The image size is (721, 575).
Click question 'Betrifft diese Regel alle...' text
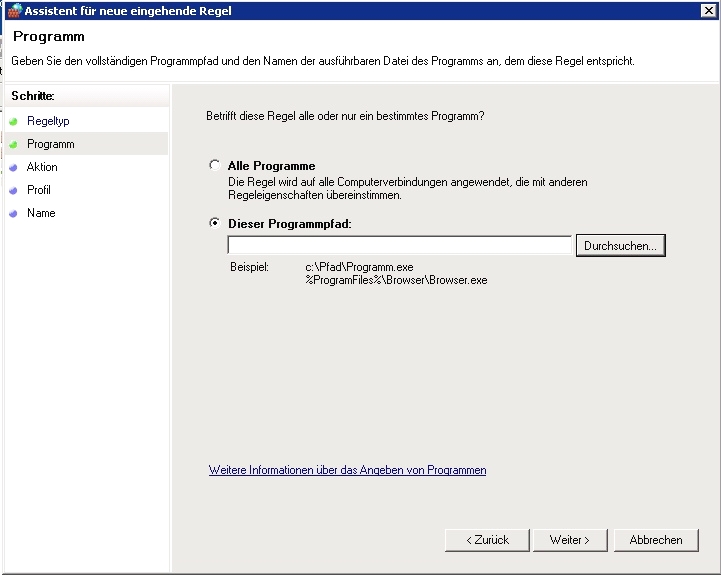pyautogui.click(x=345, y=116)
